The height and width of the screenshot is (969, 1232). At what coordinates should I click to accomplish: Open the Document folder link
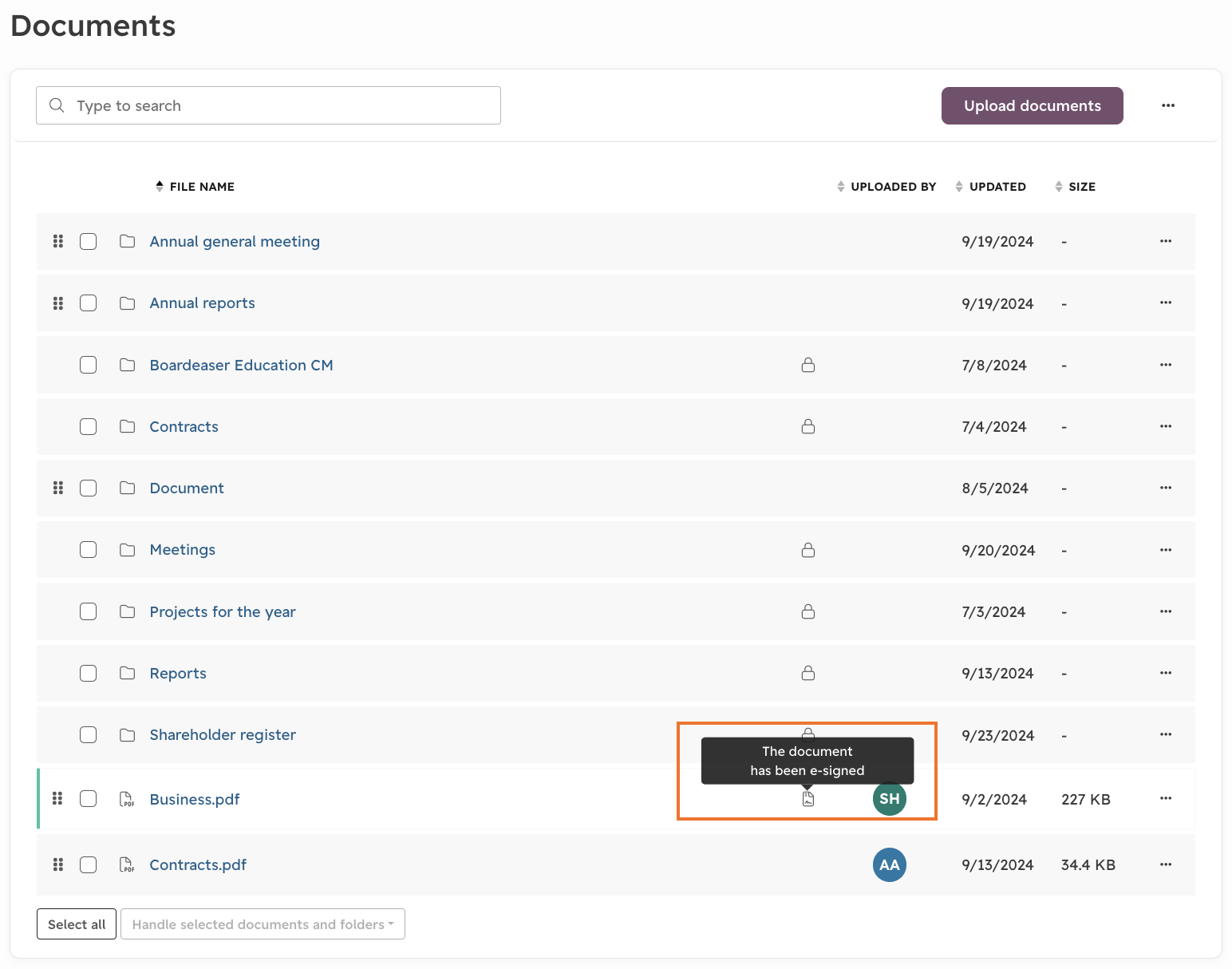[187, 488]
